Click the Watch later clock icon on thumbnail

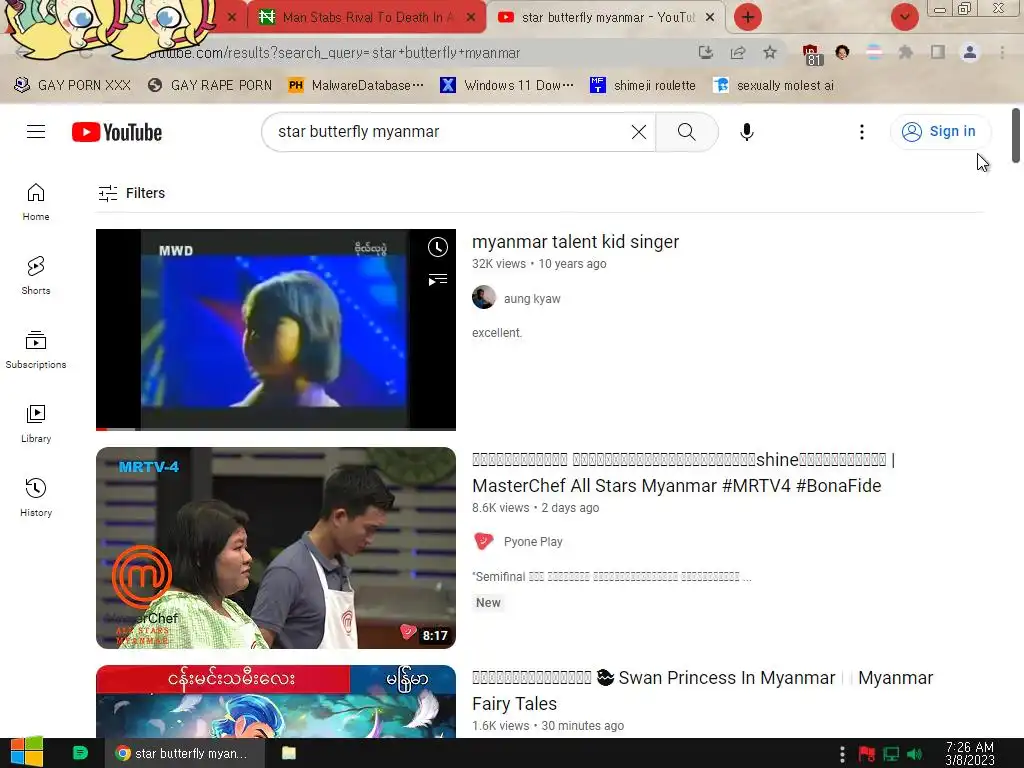coord(438,247)
